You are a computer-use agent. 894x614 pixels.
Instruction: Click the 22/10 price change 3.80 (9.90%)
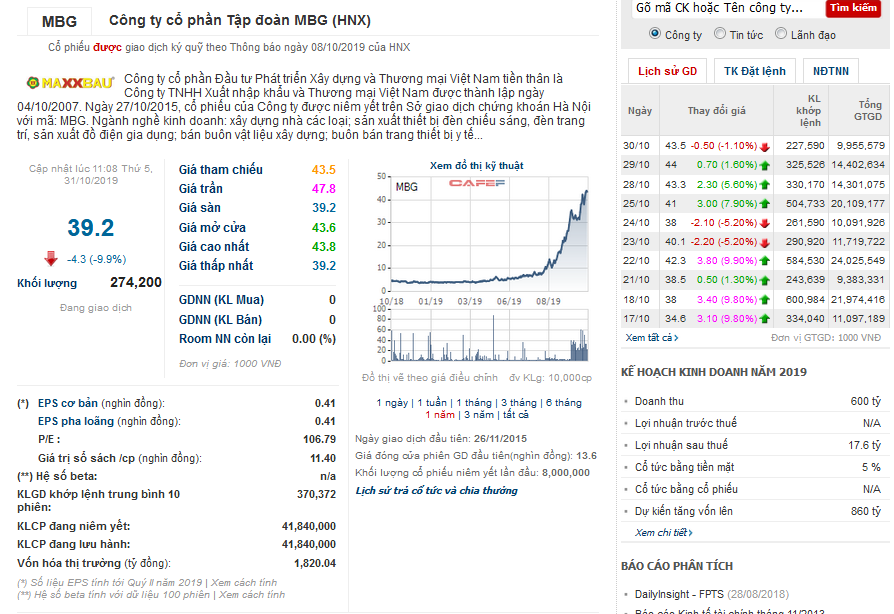pos(727,261)
